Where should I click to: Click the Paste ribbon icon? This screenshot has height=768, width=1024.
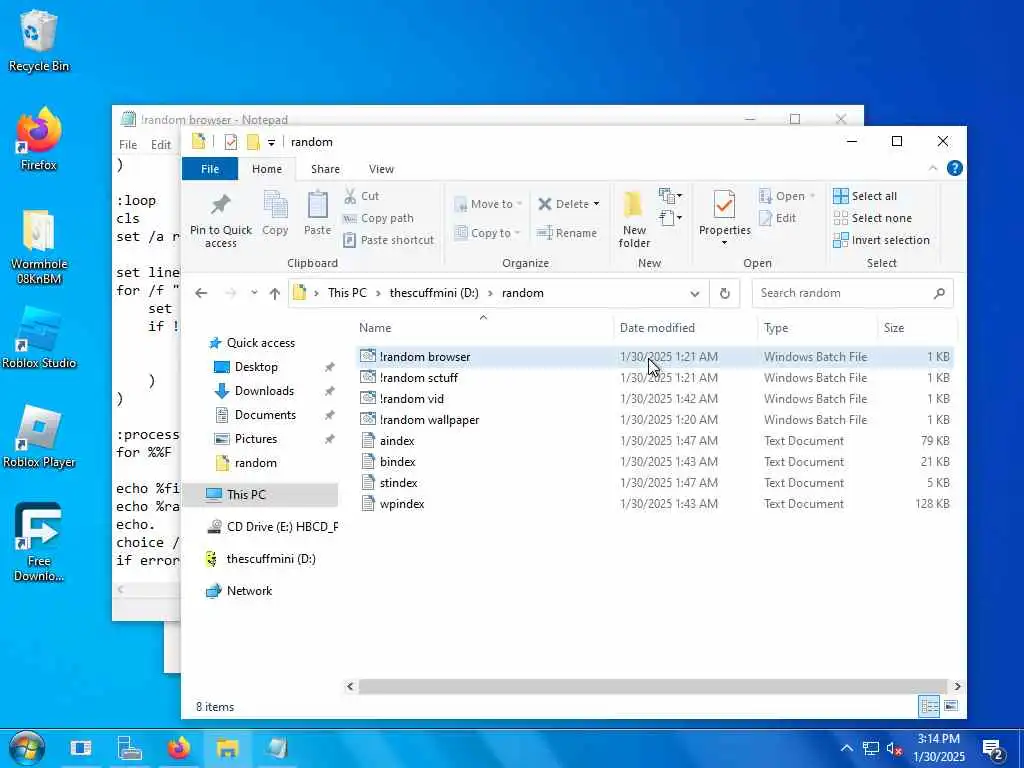click(x=317, y=205)
